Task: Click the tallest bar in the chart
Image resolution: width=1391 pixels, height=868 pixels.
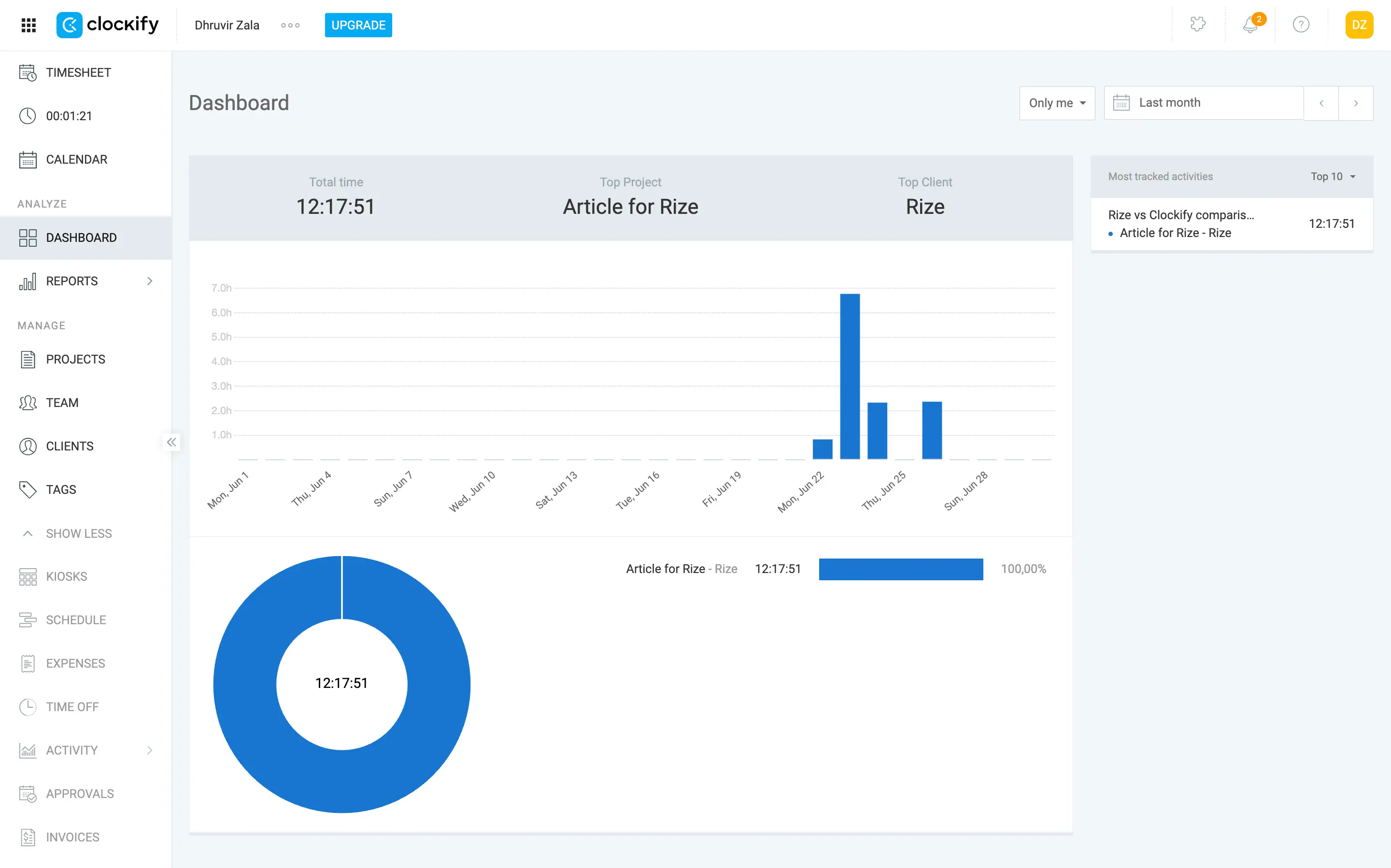Action: point(850,377)
